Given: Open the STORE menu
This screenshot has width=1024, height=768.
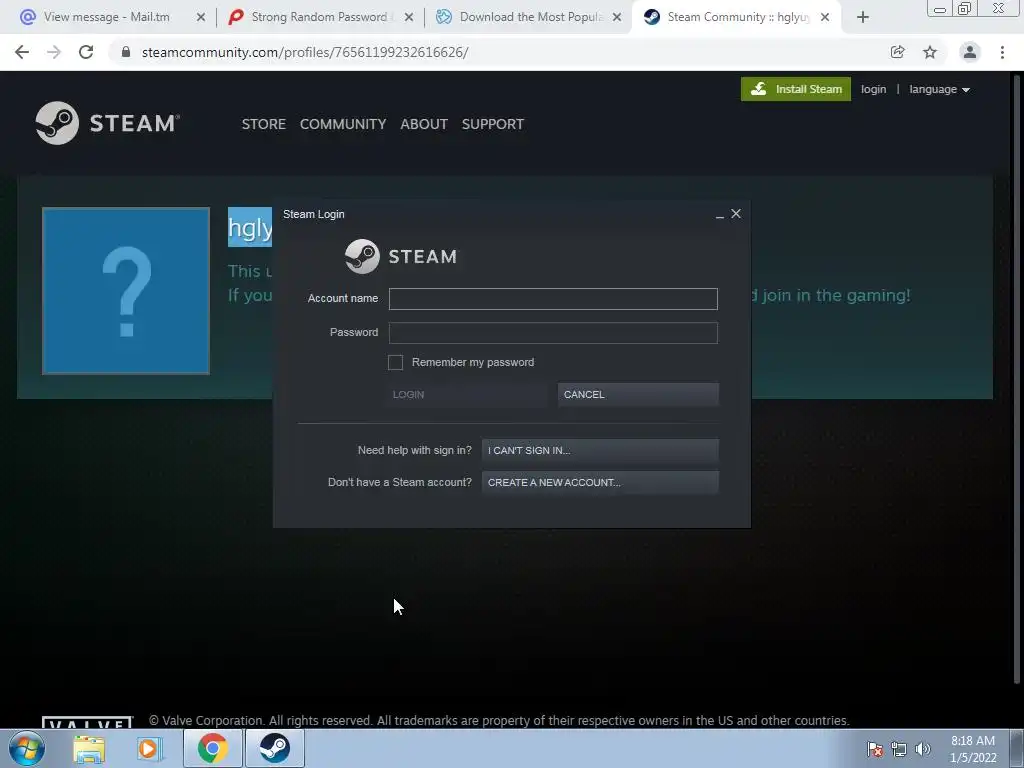Looking at the screenshot, I should point(264,124).
